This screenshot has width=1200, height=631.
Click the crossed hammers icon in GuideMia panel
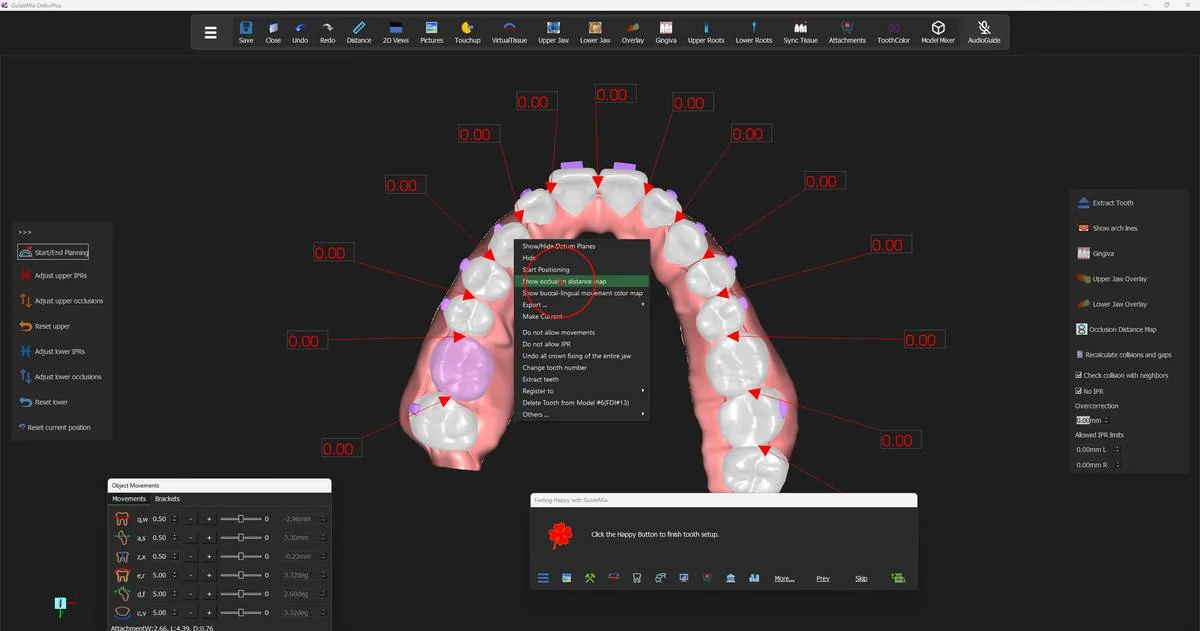590,578
